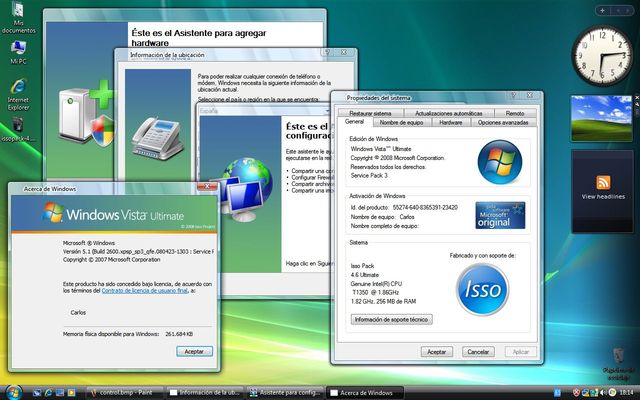Click Información de soporte técnico button
Viewport: 640px width, 400px height.
pos(391,319)
